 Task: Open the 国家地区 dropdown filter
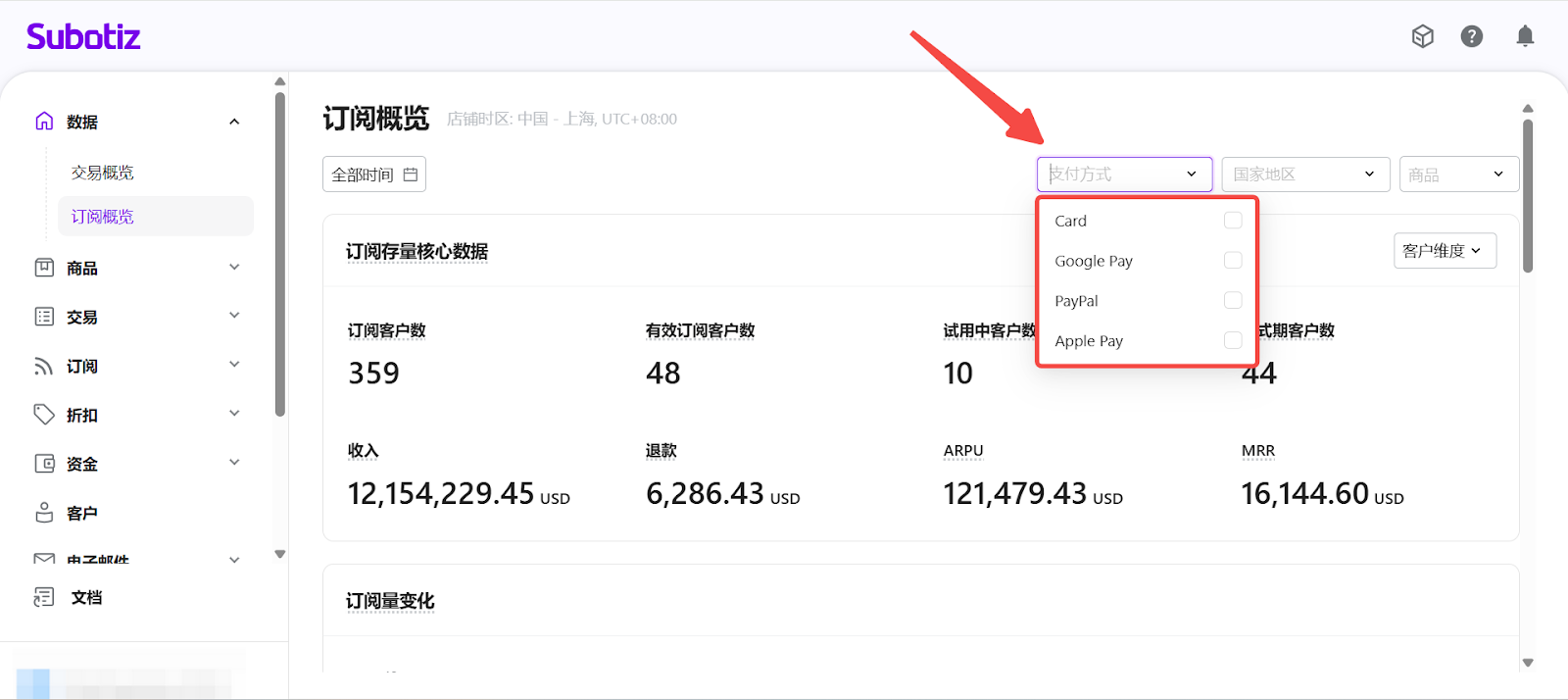pos(1304,175)
